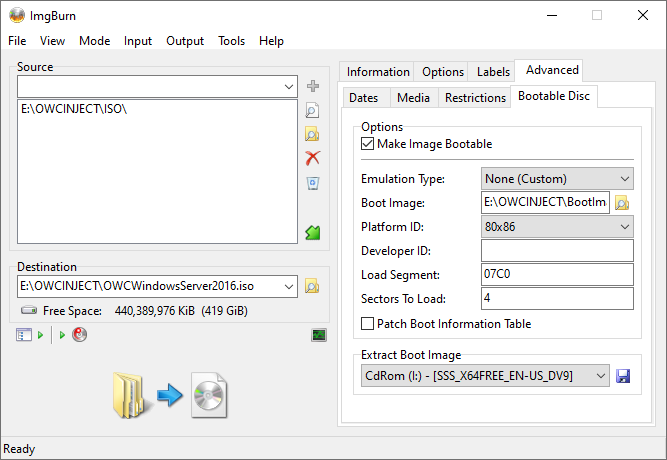The image size is (667, 460).
Task: Click the ImgBurn app icon in title bar
Action: click(17, 15)
